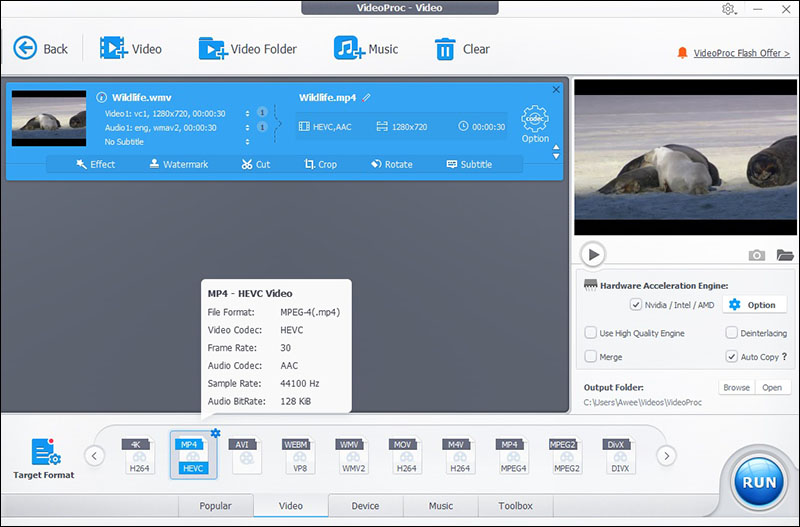800x527 pixels.
Task: Play the video preview
Action: (593, 254)
